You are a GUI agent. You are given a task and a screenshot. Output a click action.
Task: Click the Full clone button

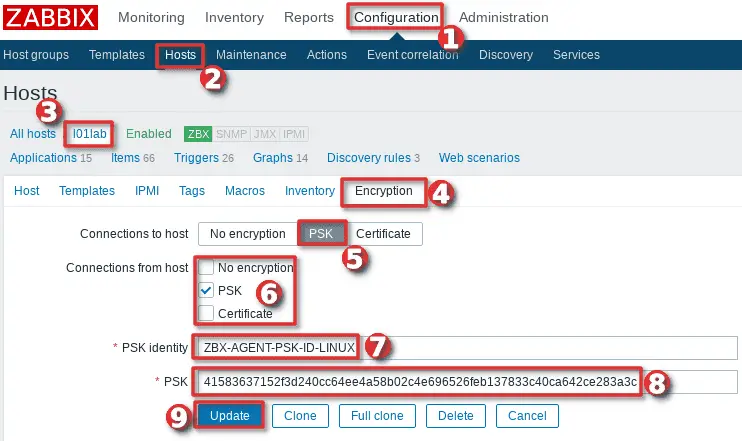pos(377,416)
